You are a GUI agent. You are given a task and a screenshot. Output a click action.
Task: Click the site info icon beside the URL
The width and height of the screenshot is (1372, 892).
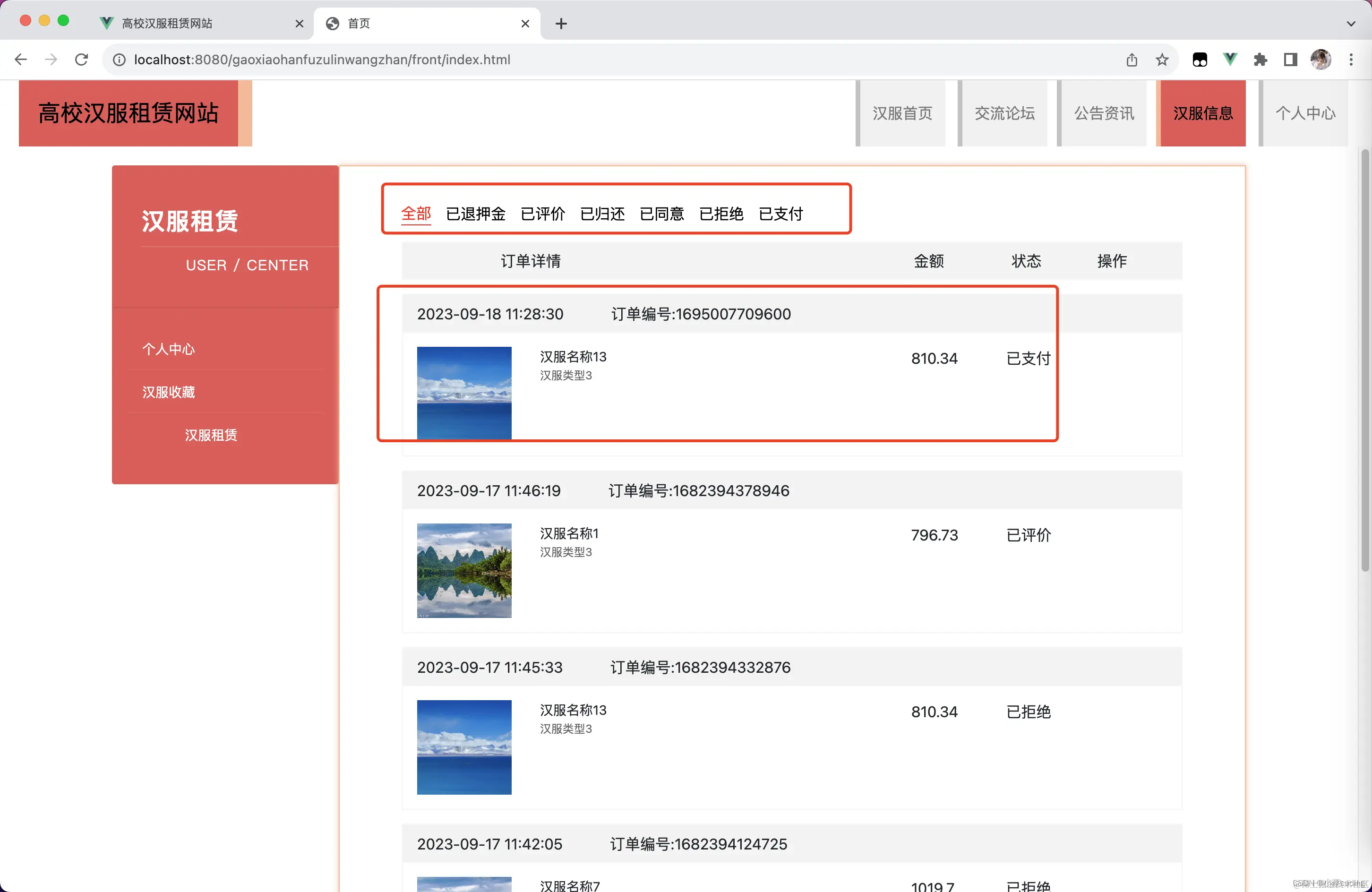click(119, 60)
